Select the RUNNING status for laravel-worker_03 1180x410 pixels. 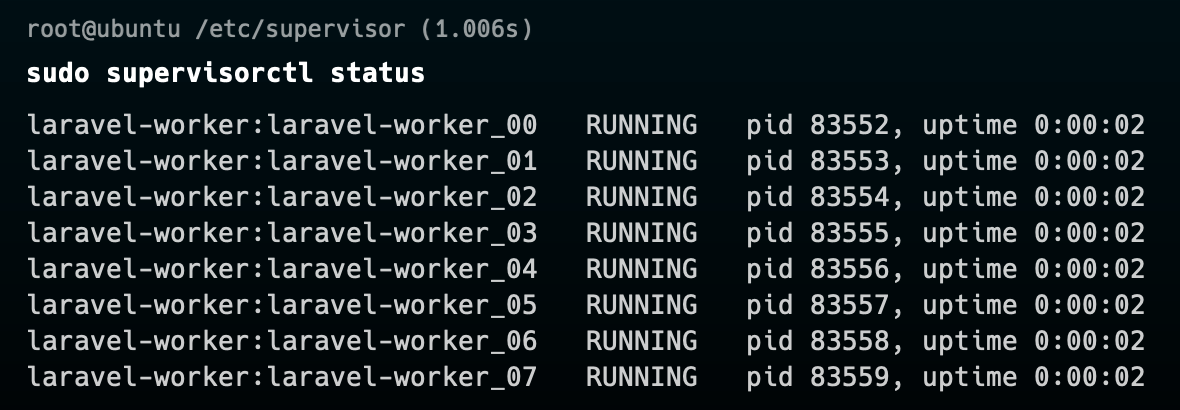[641, 233]
